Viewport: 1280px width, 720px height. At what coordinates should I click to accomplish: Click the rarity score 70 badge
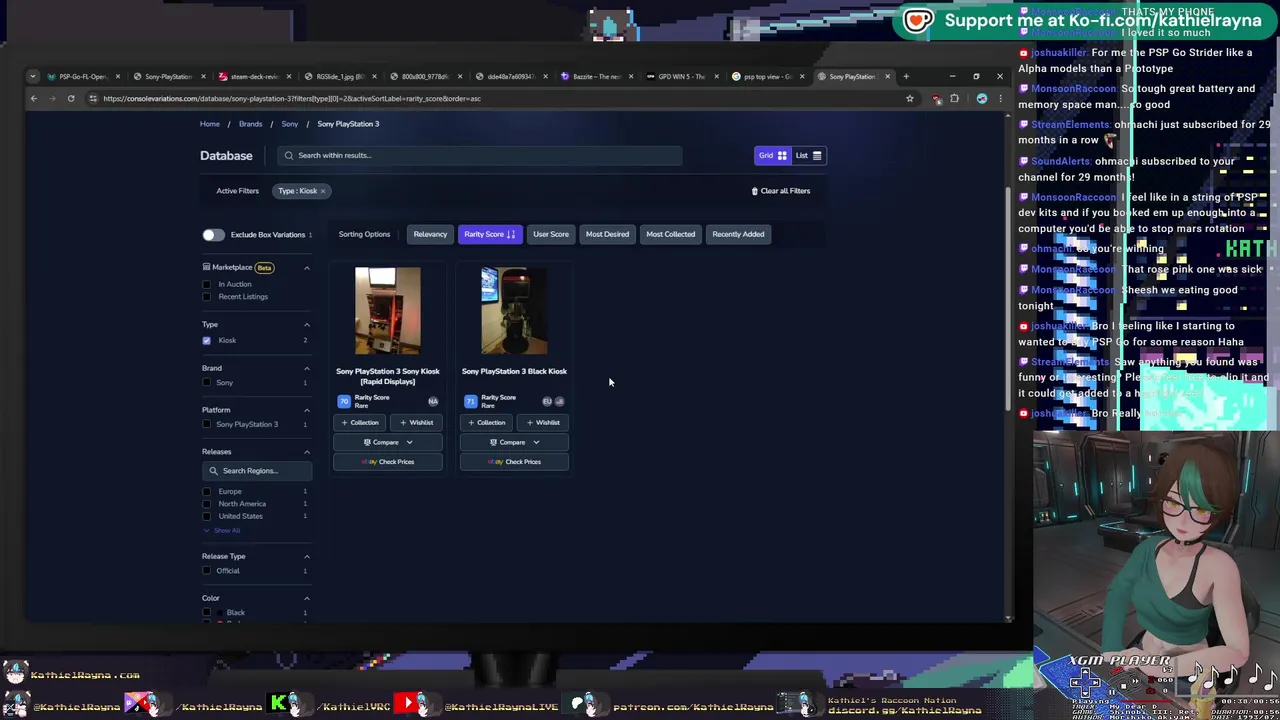click(344, 401)
